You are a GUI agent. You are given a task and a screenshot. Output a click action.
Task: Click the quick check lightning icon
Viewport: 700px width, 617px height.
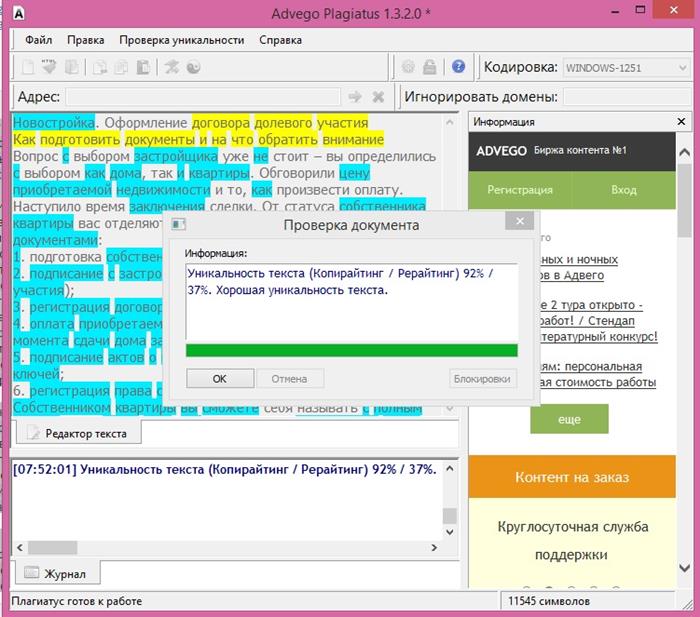171,67
